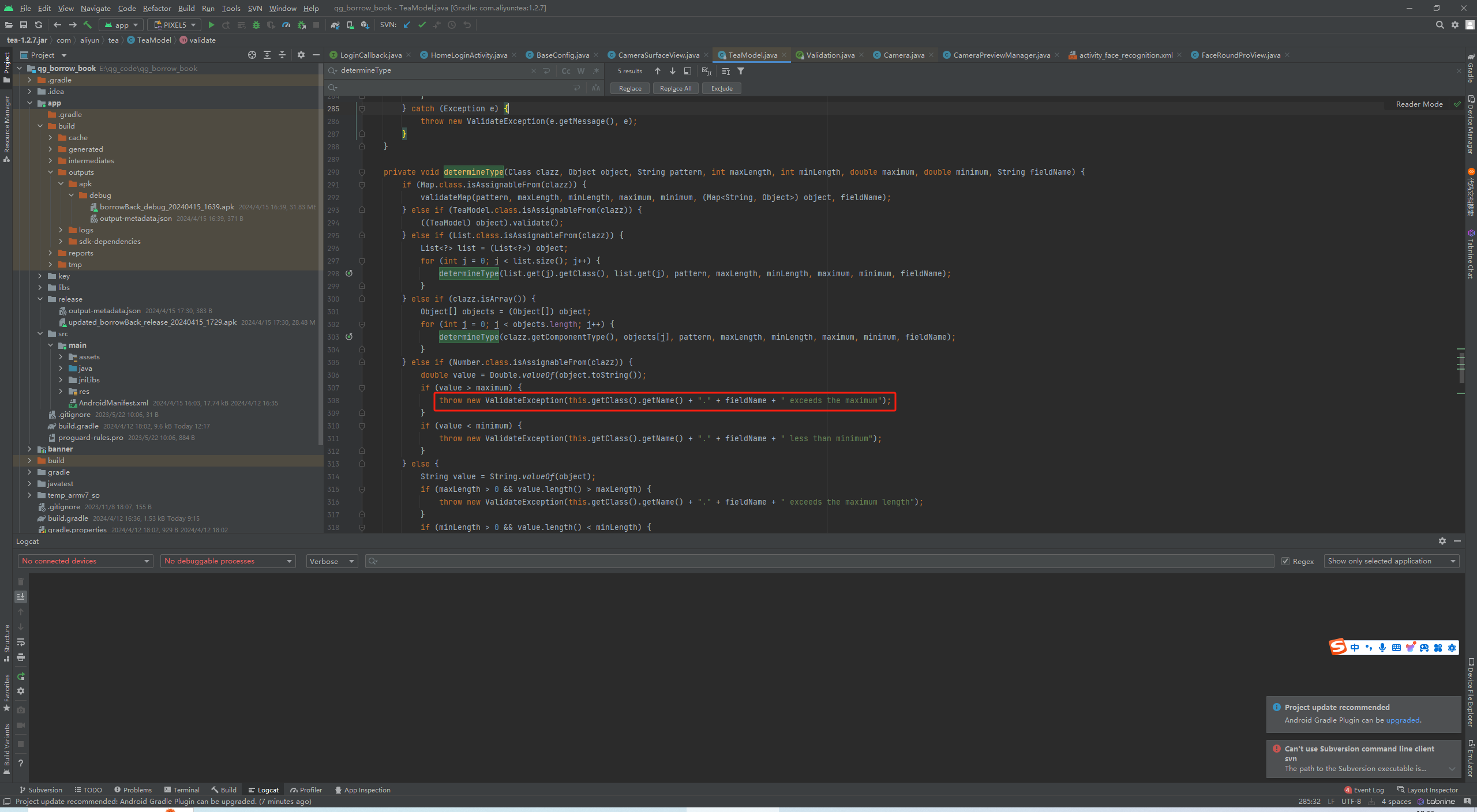This screenshot has width=1477, height=812.
Task: Open the Refactor menu
Action: [x=157, y=8]
